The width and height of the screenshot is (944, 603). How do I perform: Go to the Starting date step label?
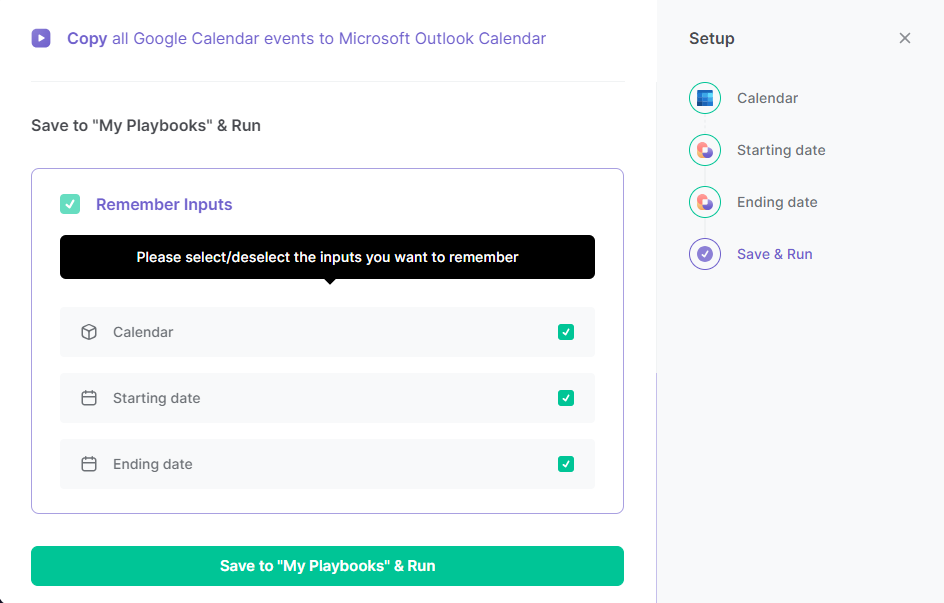pos(781,150)
